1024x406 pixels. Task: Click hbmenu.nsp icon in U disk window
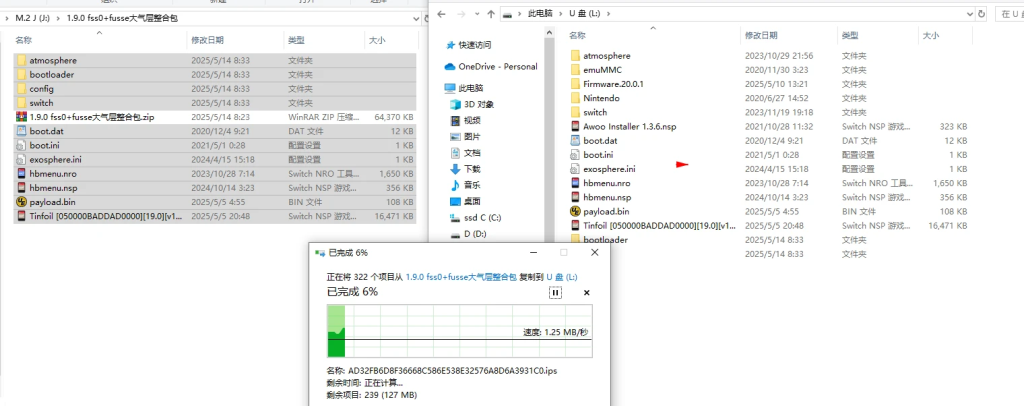click(x=575, y=197)
